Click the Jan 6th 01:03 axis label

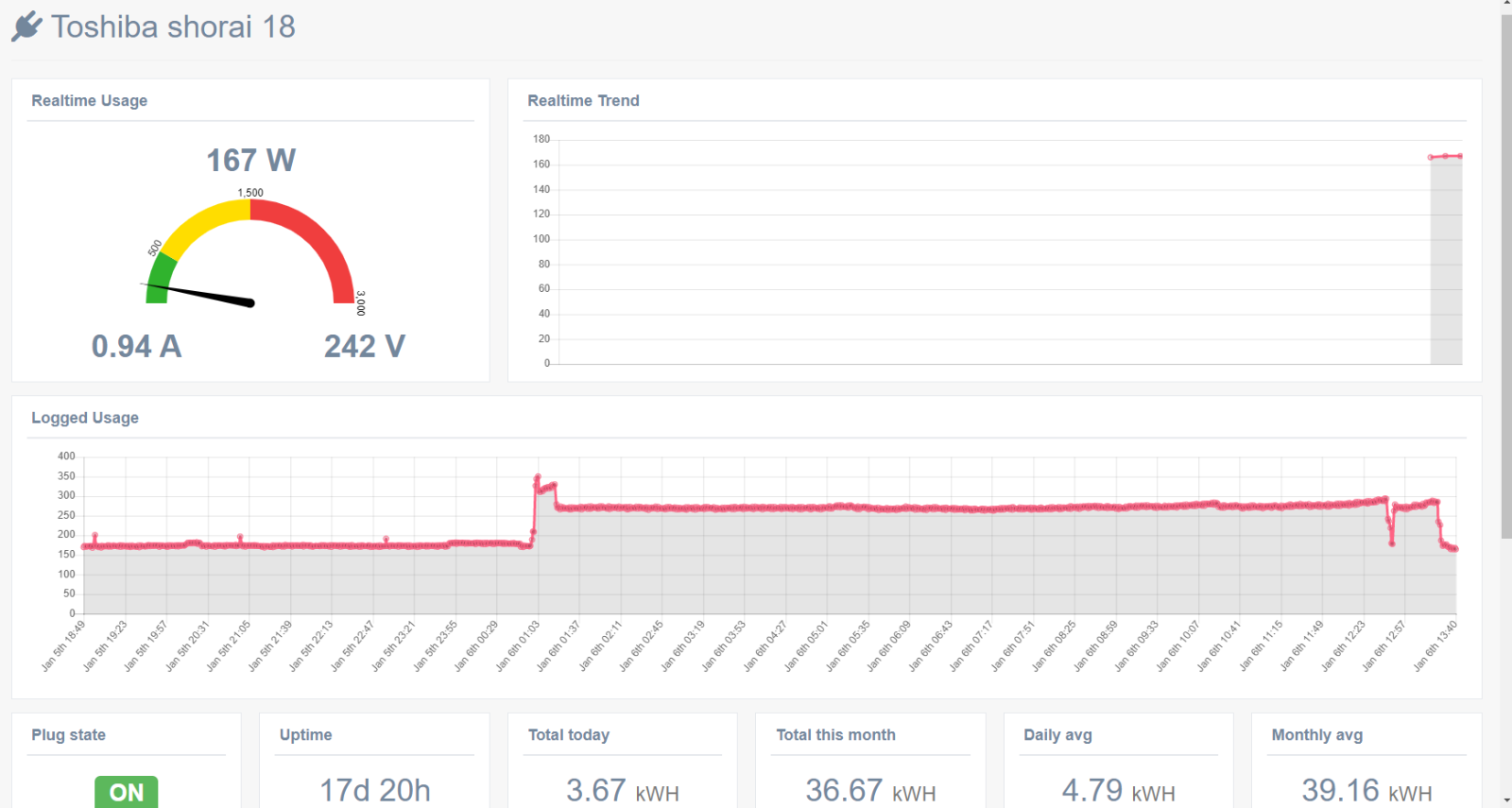coord(518,645)
